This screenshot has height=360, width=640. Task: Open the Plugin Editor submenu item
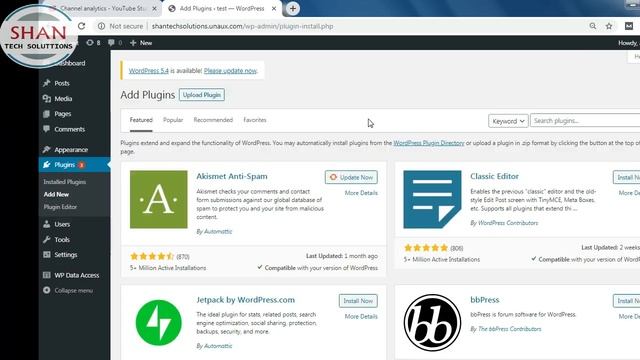pyautogui.click(x=60, y=207)
